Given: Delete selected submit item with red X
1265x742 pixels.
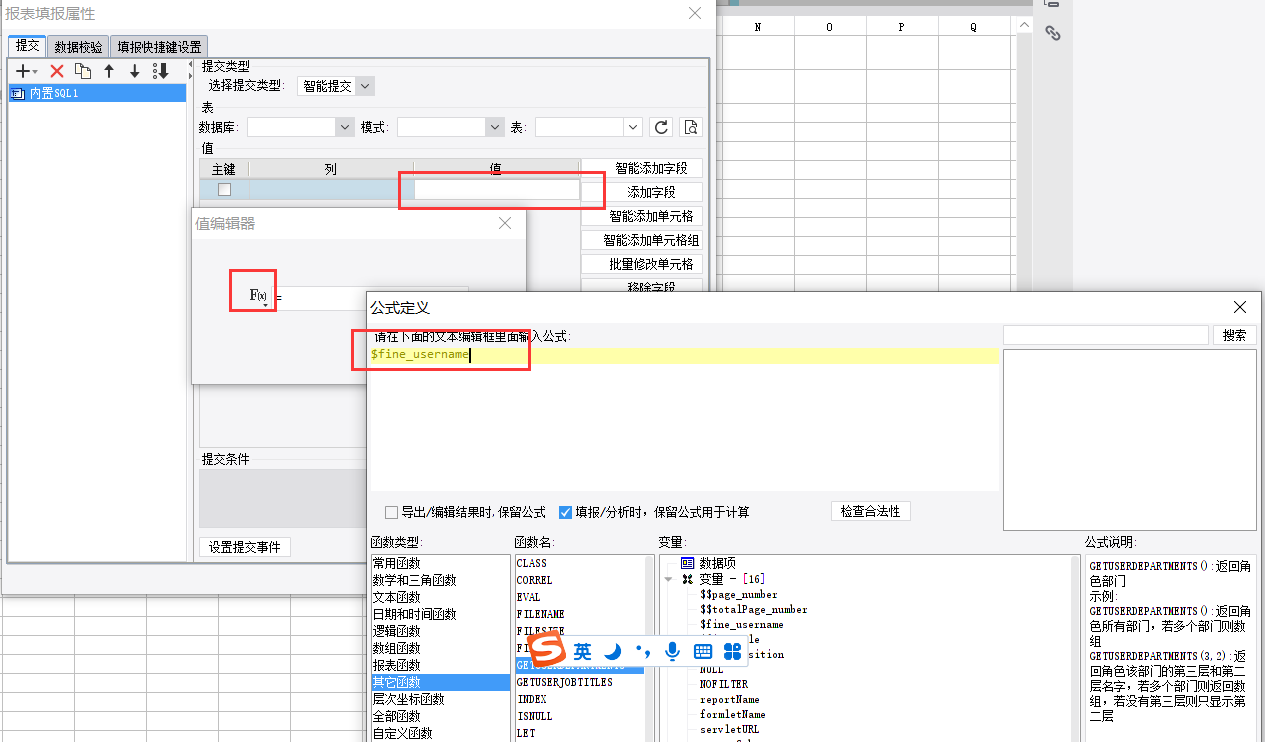Looking at the screenshot, I should [x=57, y=71].
